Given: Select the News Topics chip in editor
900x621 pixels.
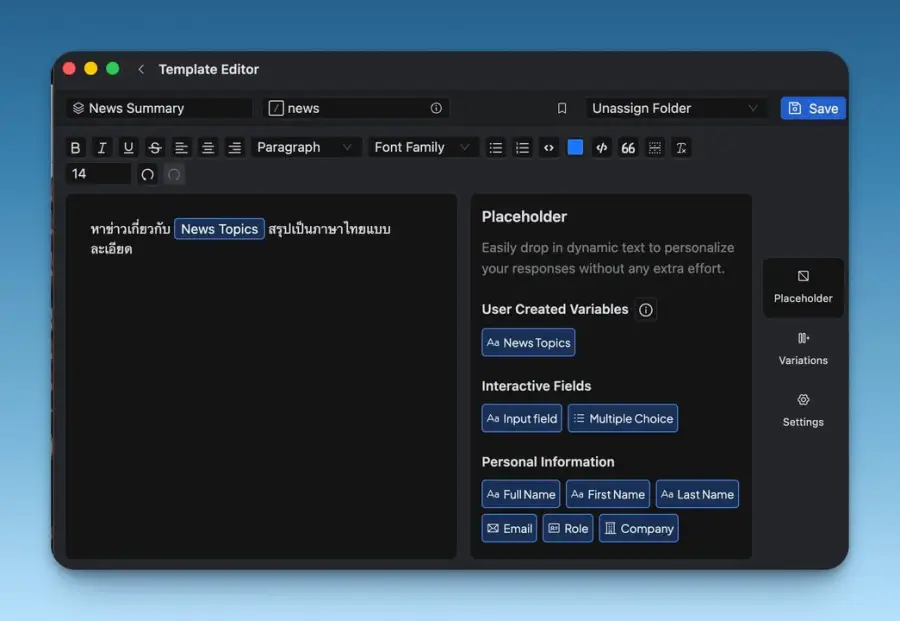Looking at the screenshot, I should point(219,229).
